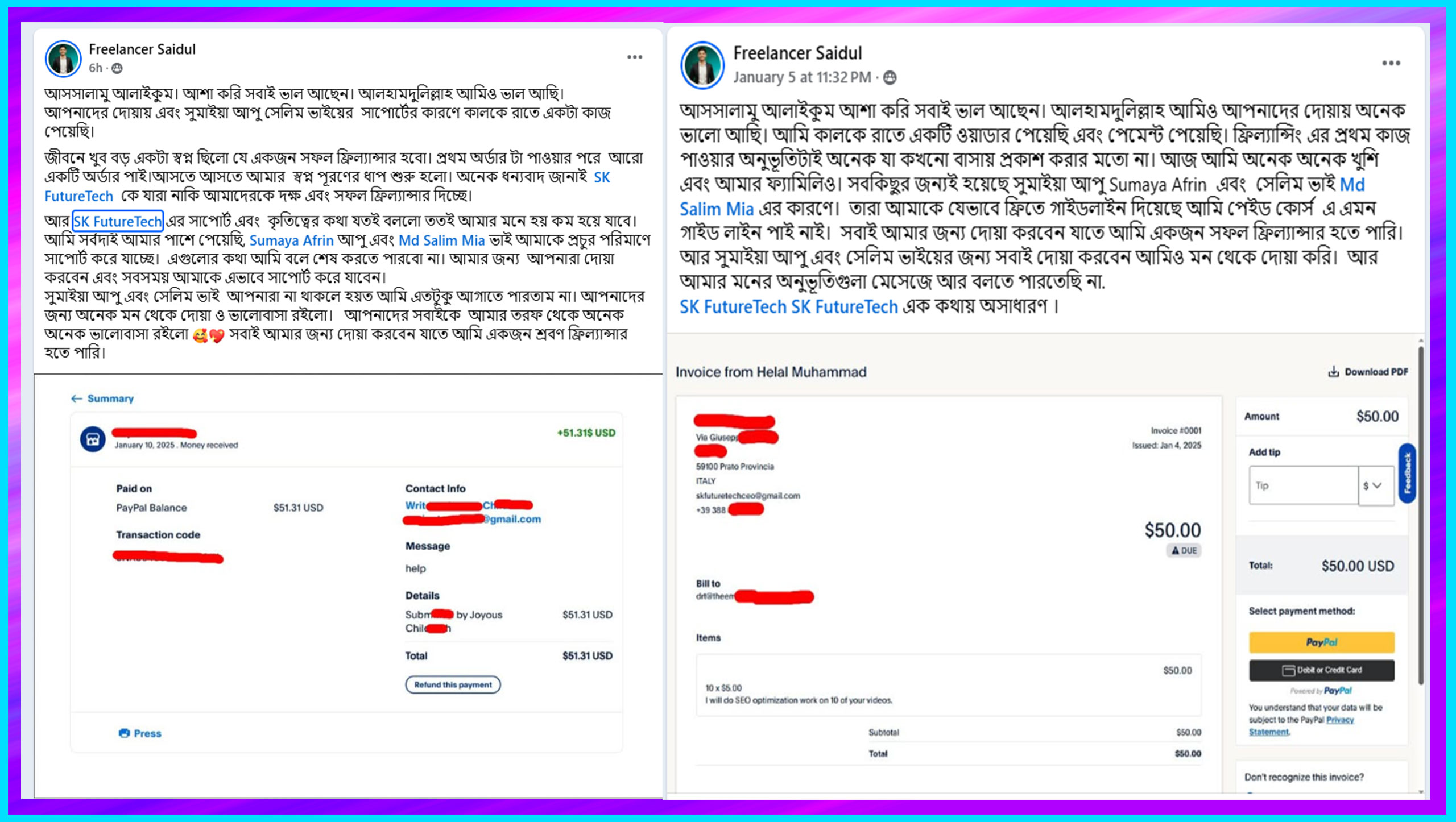1456x822 pixels.
Task: Click the Refund this payment button
Action: (453, 684)
